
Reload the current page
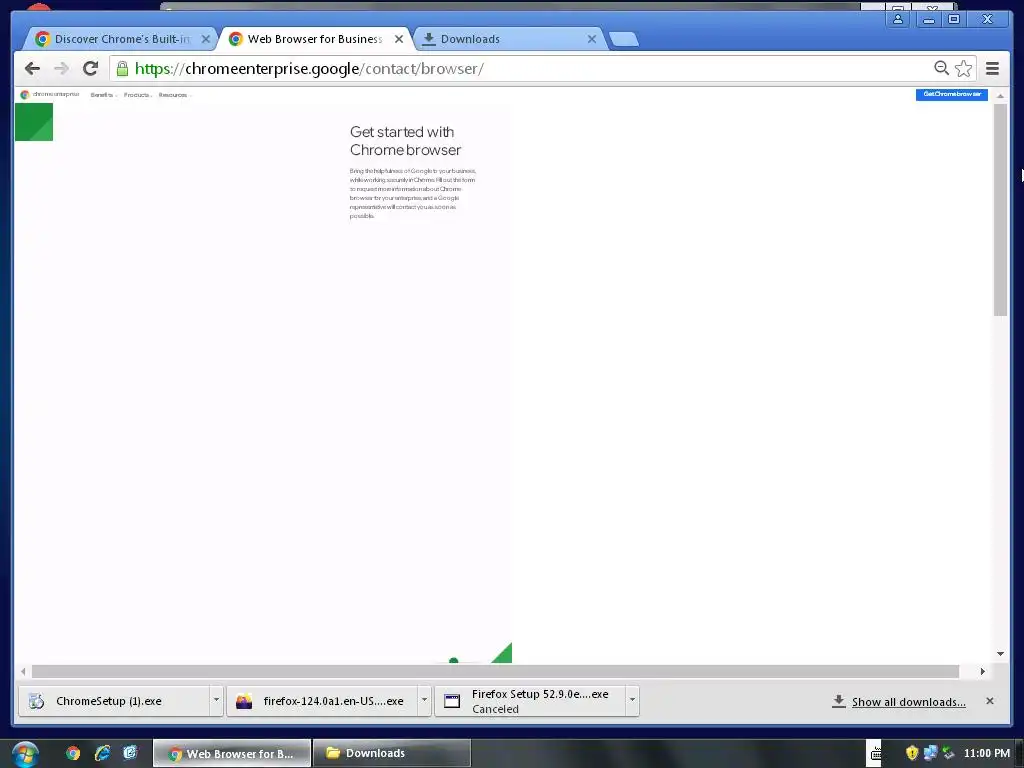(90, 69)
